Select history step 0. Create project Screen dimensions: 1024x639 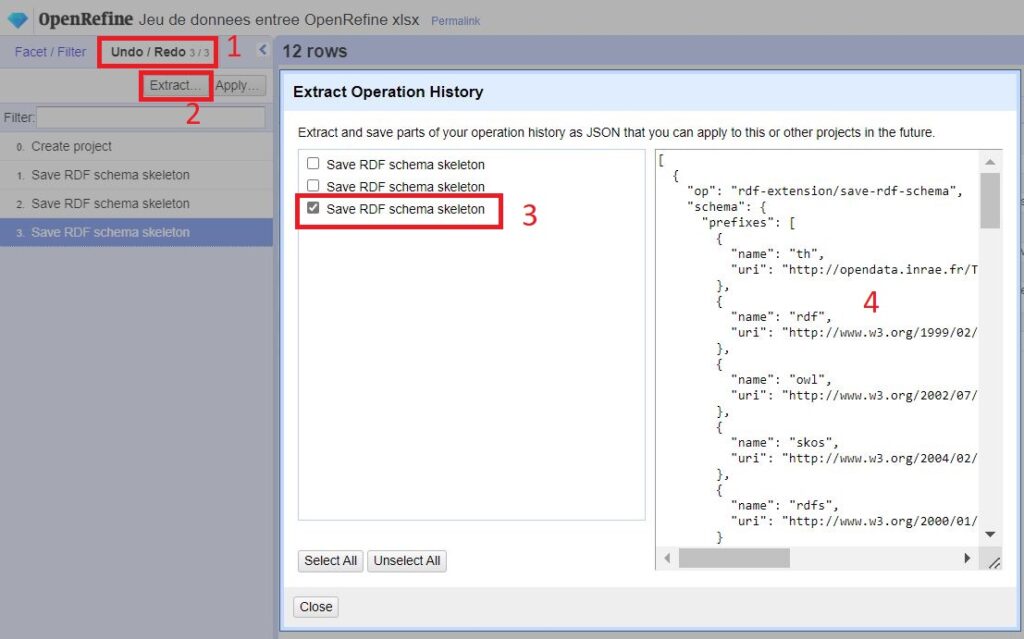click(x=72, y=147)
